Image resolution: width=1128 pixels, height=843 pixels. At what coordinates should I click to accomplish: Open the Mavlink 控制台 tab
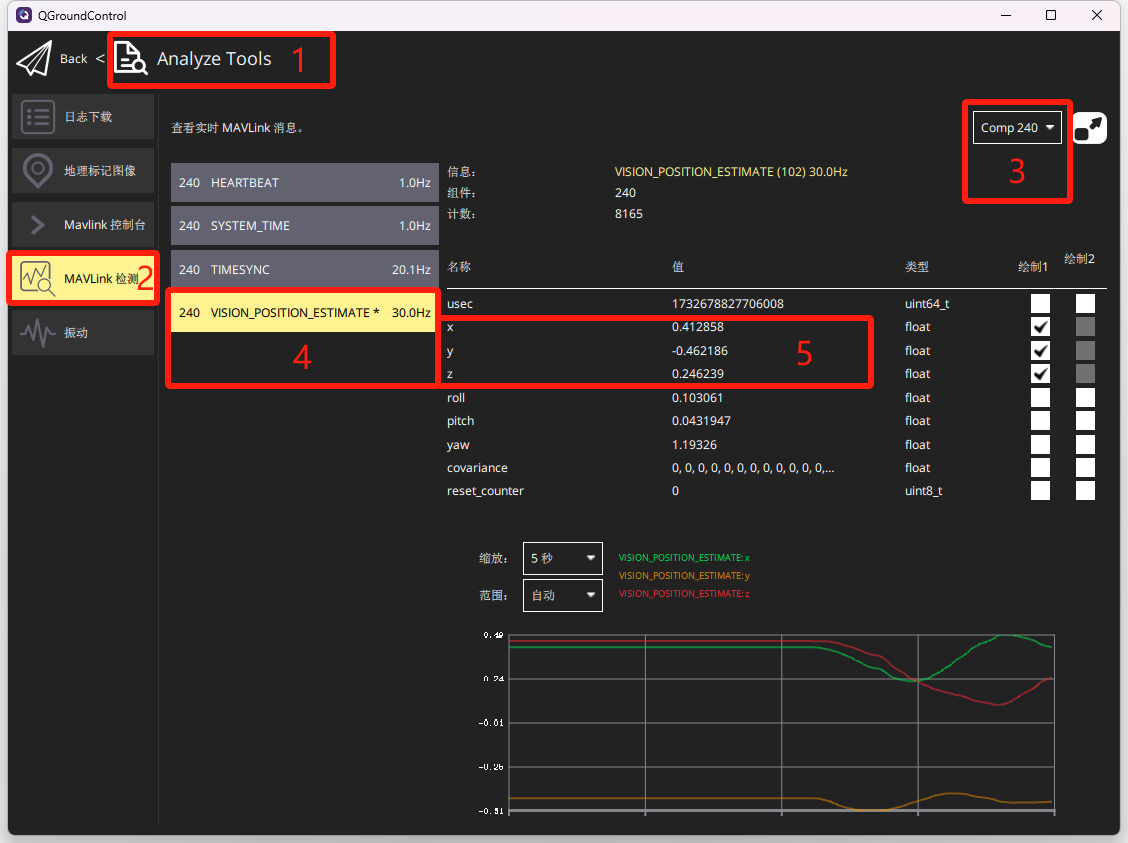click(83, 225)
